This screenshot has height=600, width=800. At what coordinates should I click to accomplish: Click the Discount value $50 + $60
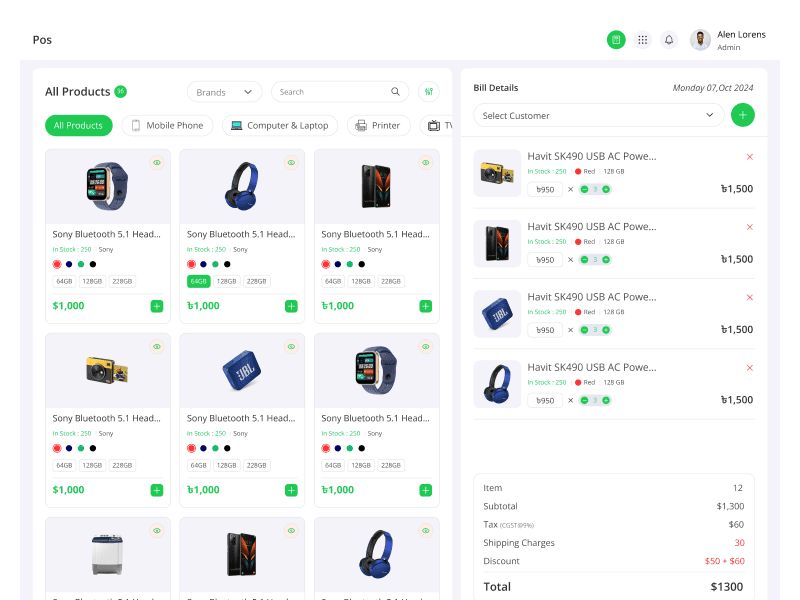point(724,561)
